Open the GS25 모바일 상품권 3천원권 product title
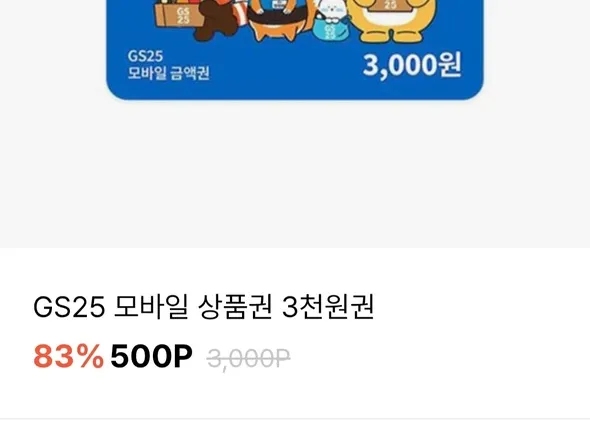 click(204, 307)
